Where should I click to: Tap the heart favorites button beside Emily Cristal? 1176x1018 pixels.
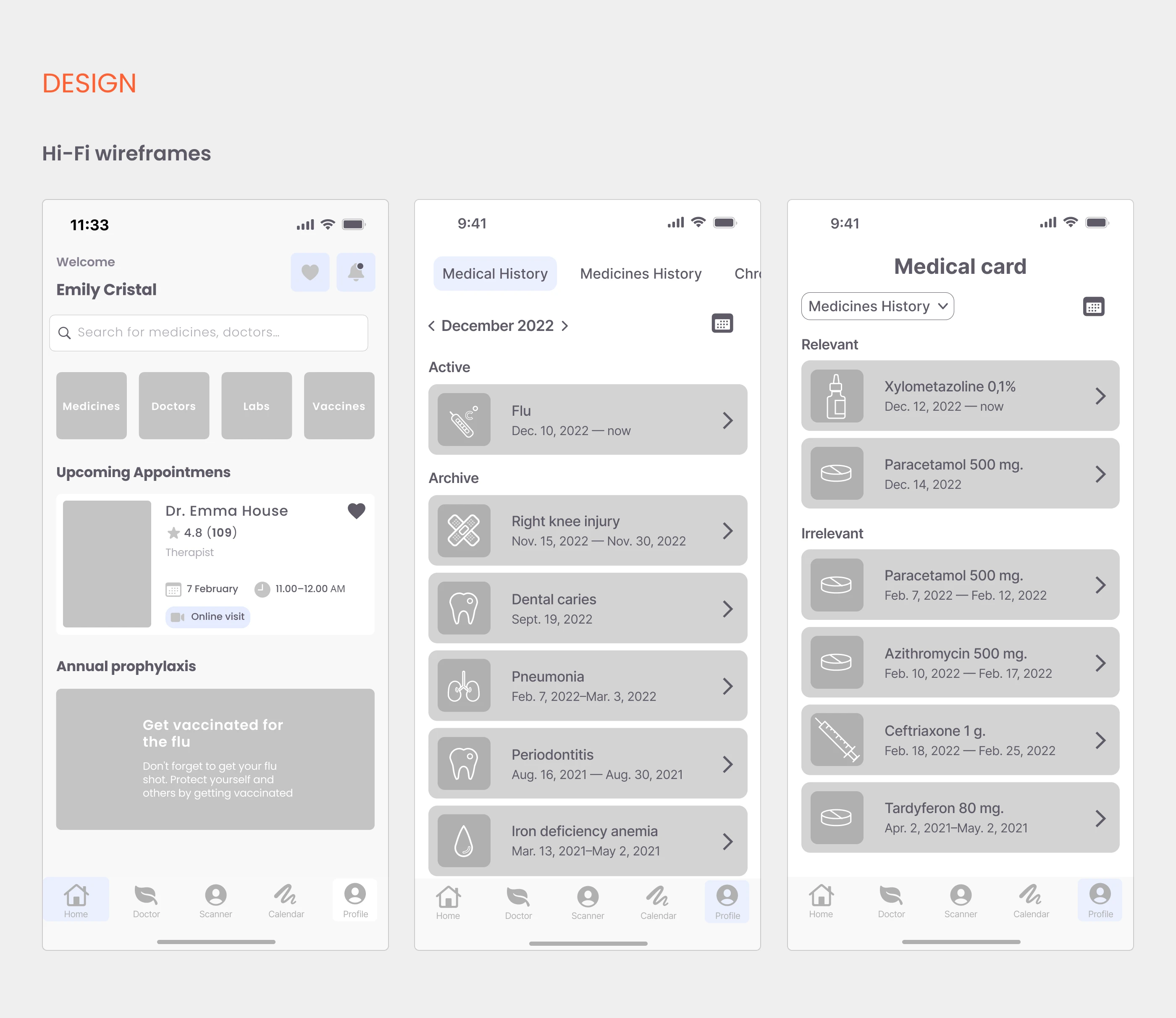[x=310, y=272]
